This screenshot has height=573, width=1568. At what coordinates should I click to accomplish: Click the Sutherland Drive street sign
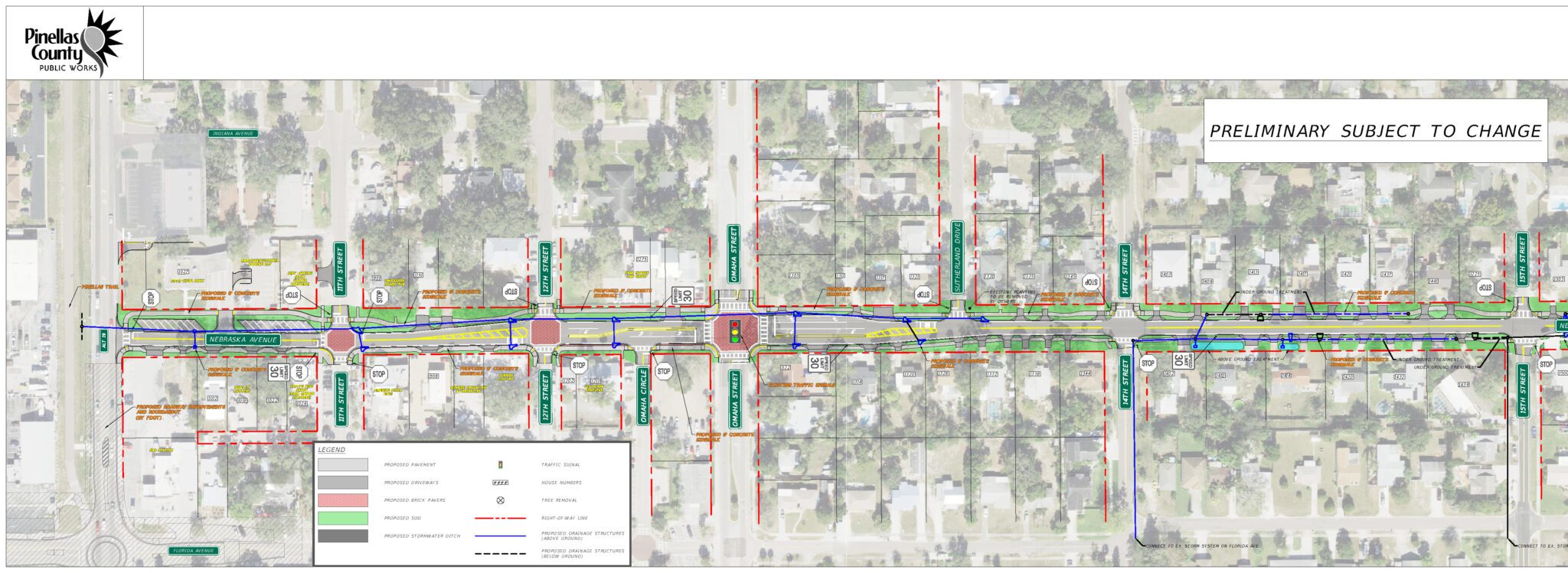click(x=957, y=258)
